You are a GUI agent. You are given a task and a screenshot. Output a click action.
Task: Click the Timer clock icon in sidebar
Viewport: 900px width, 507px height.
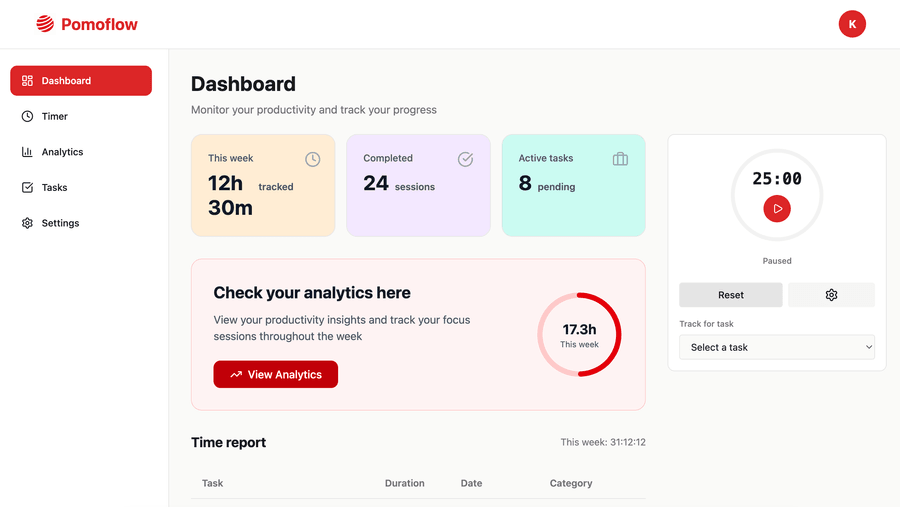click(27, 116)
